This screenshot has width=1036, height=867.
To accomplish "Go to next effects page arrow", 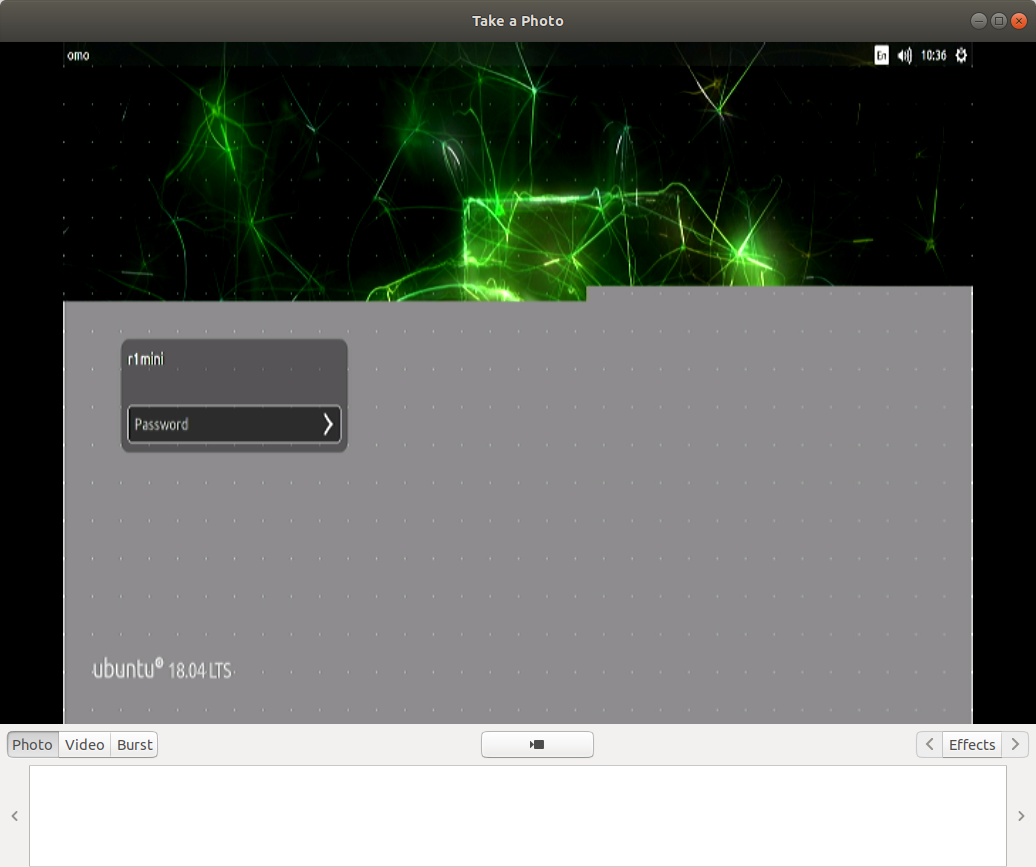I will coord(1015,744).
